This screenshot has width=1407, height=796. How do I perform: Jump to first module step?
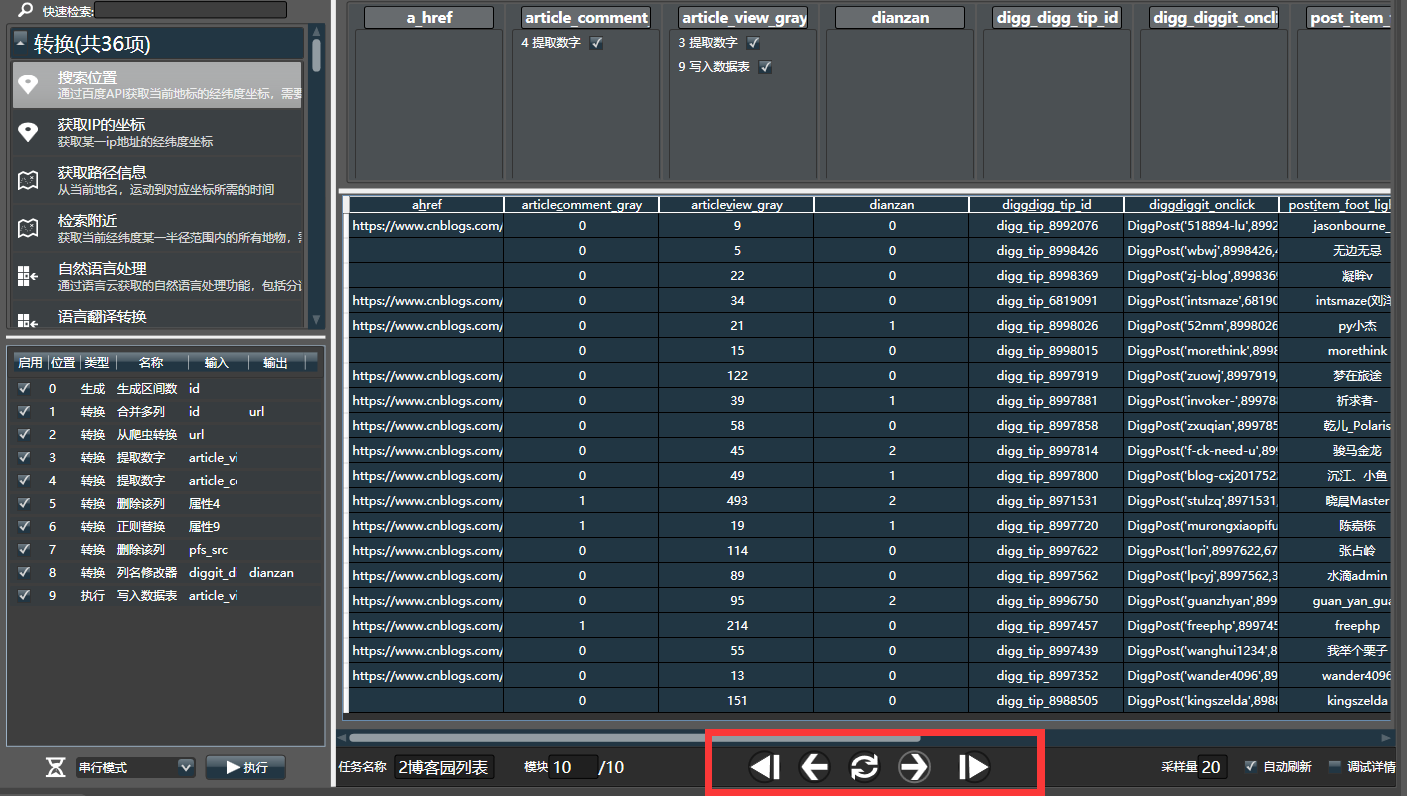click(765, 767)
